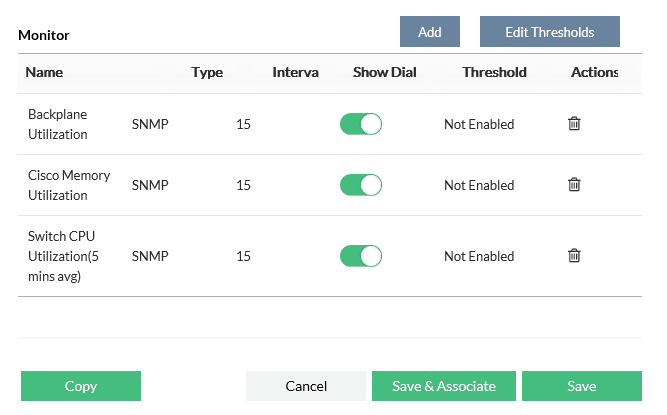Delete the Backplane Utilization monitor
Screen dimensions: 667x415
click(574, 124)
